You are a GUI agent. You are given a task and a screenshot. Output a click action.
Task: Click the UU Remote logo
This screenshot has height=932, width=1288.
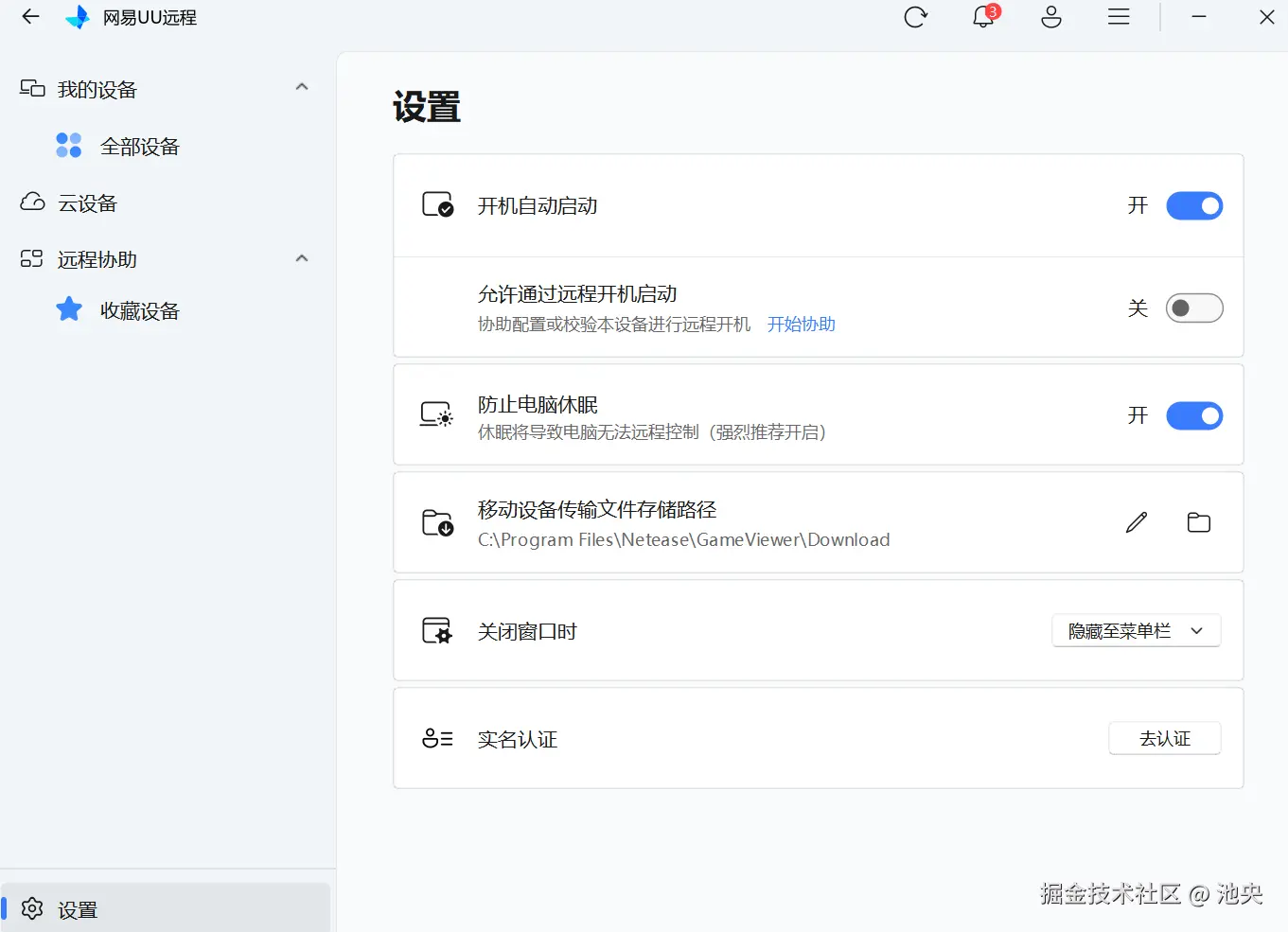(x=79, y=16)
